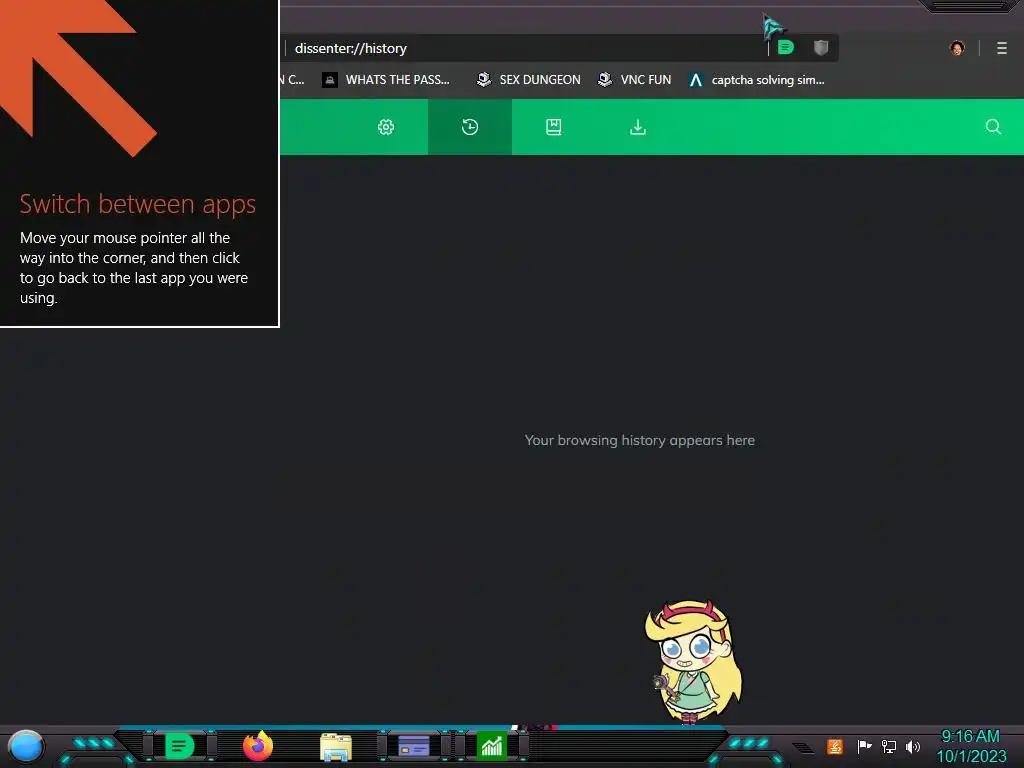Open the VNC FUN bookmark
This screenshot has width=1024, height=768.
click(x=634, y=80)
